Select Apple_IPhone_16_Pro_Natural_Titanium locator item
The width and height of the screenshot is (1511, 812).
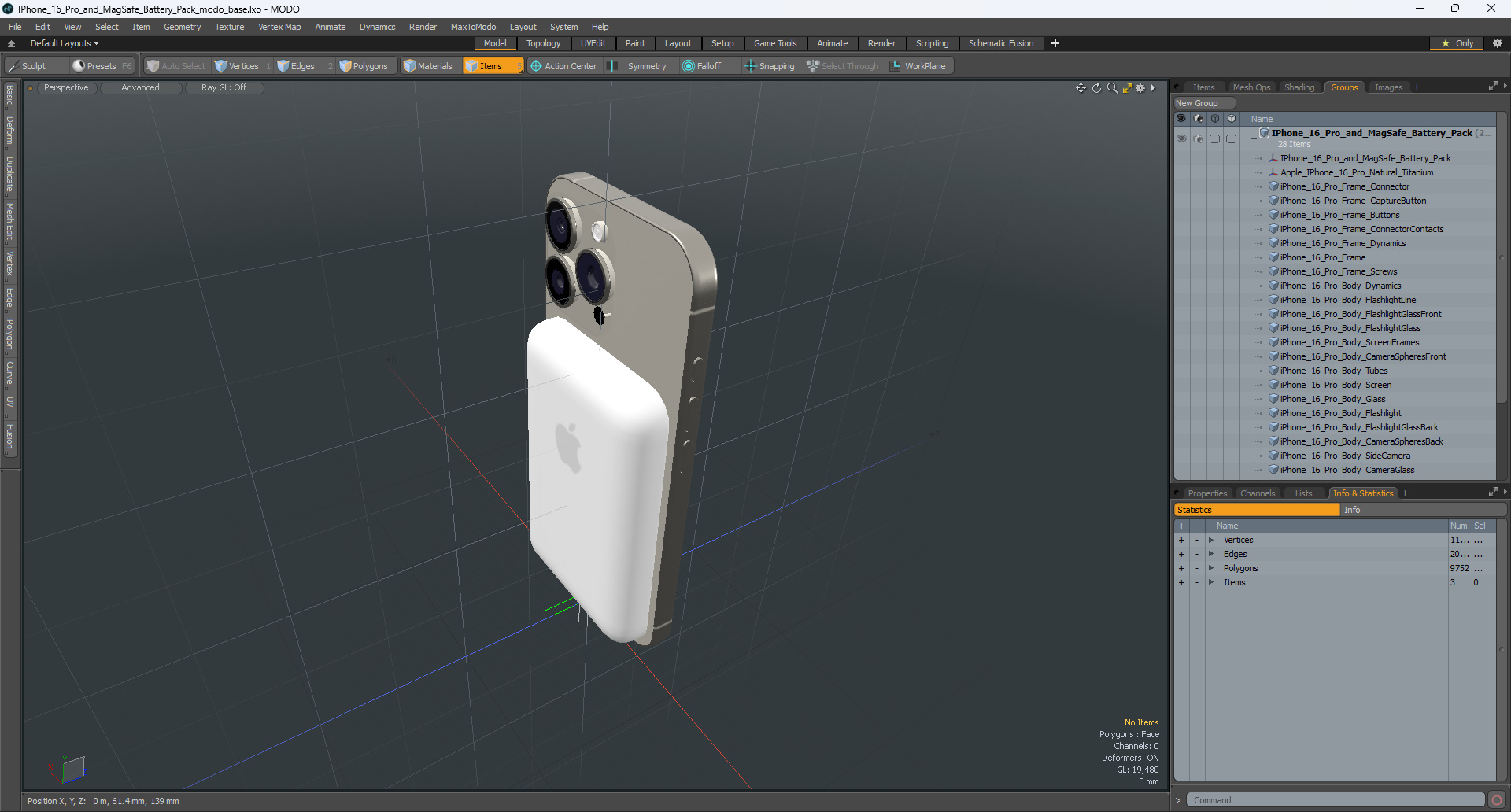[x=1356, y=172]
